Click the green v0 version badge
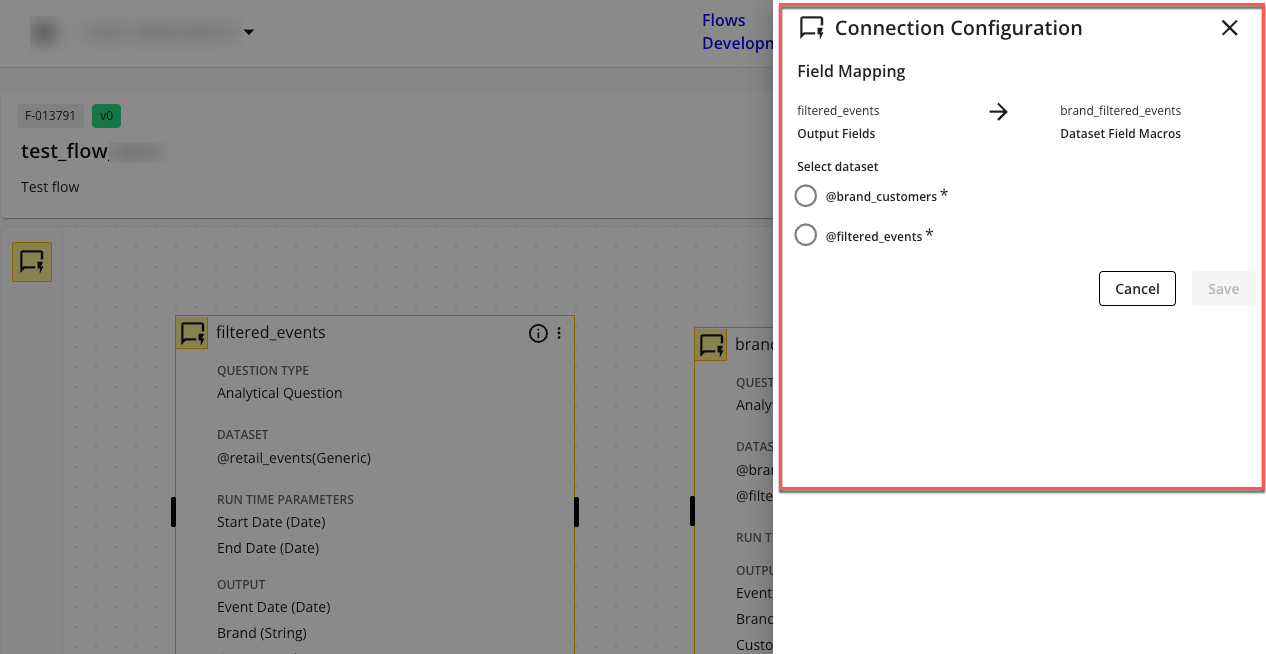 pos(106,116)
